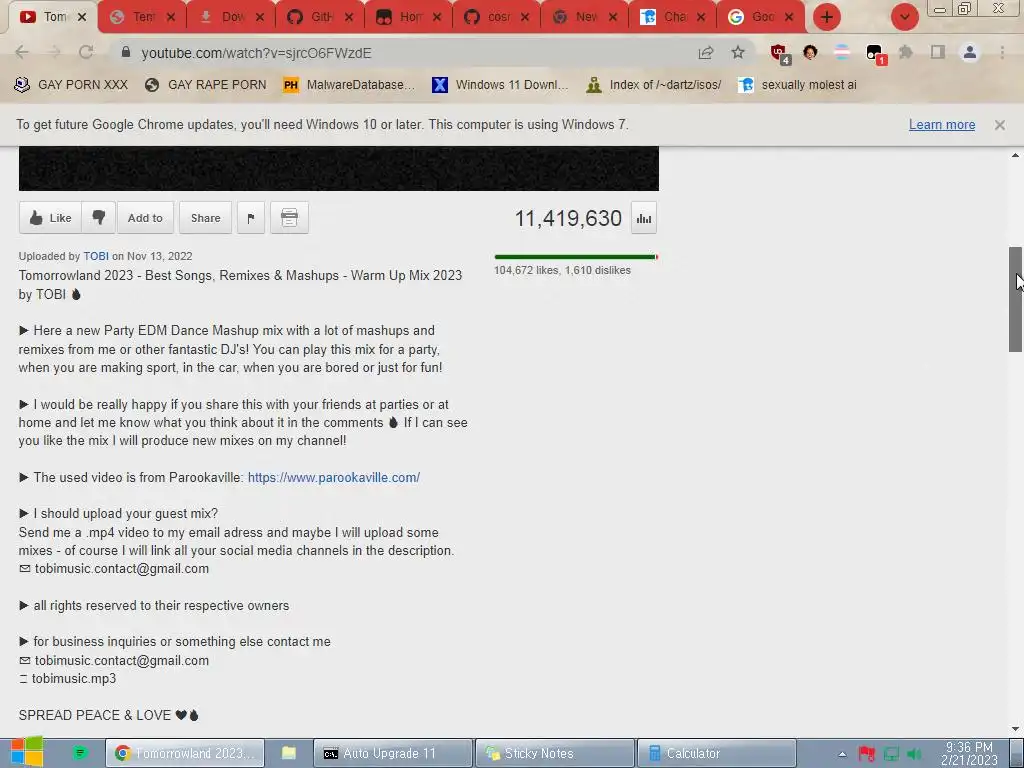Click the likes/dislikes ratio bar

coord(576,257)
